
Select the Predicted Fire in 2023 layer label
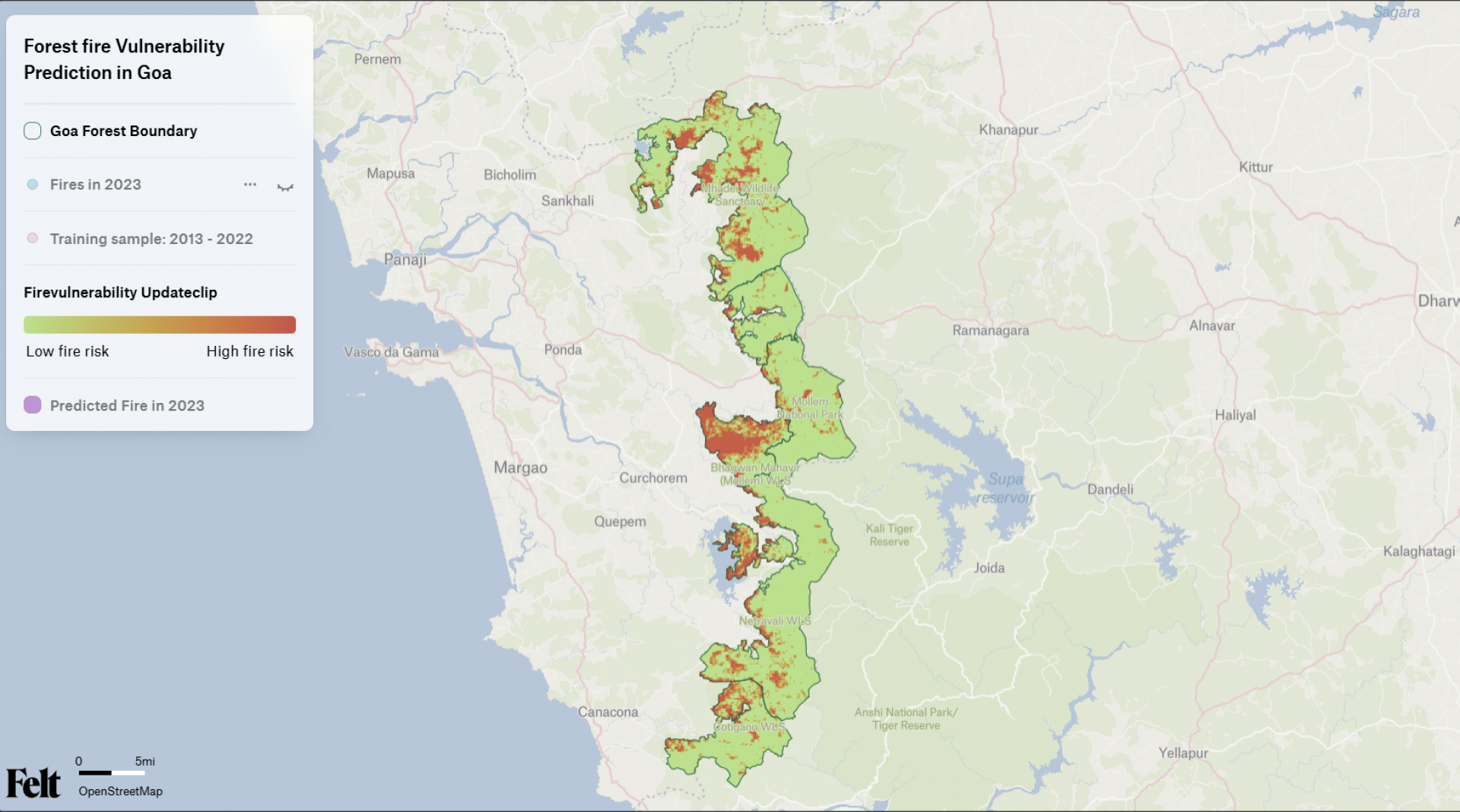(127, 405)
